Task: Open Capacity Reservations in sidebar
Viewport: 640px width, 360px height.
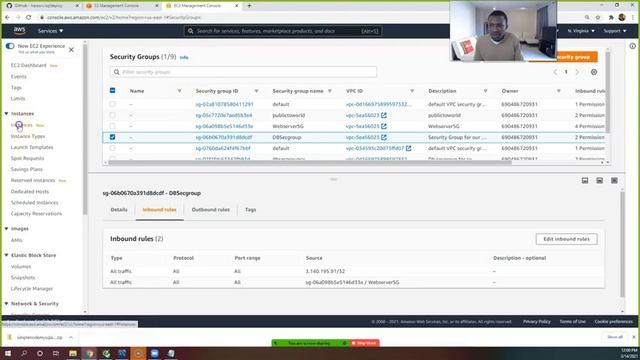Action: [36, 213]
